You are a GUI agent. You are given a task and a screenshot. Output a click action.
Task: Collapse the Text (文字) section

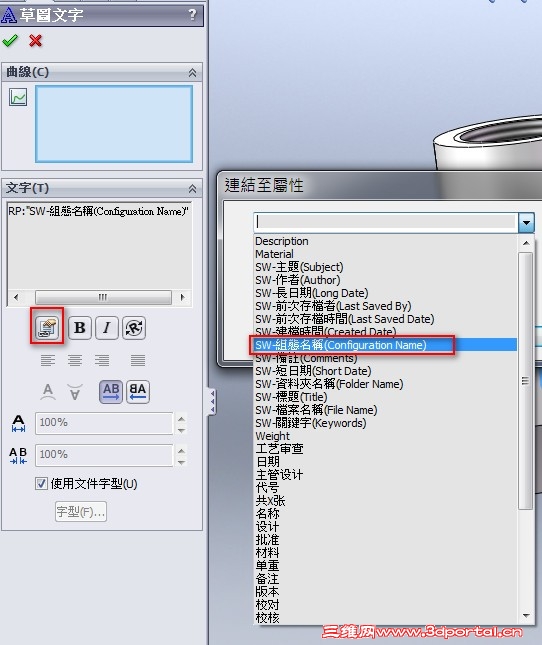click(x=192, y=189)
